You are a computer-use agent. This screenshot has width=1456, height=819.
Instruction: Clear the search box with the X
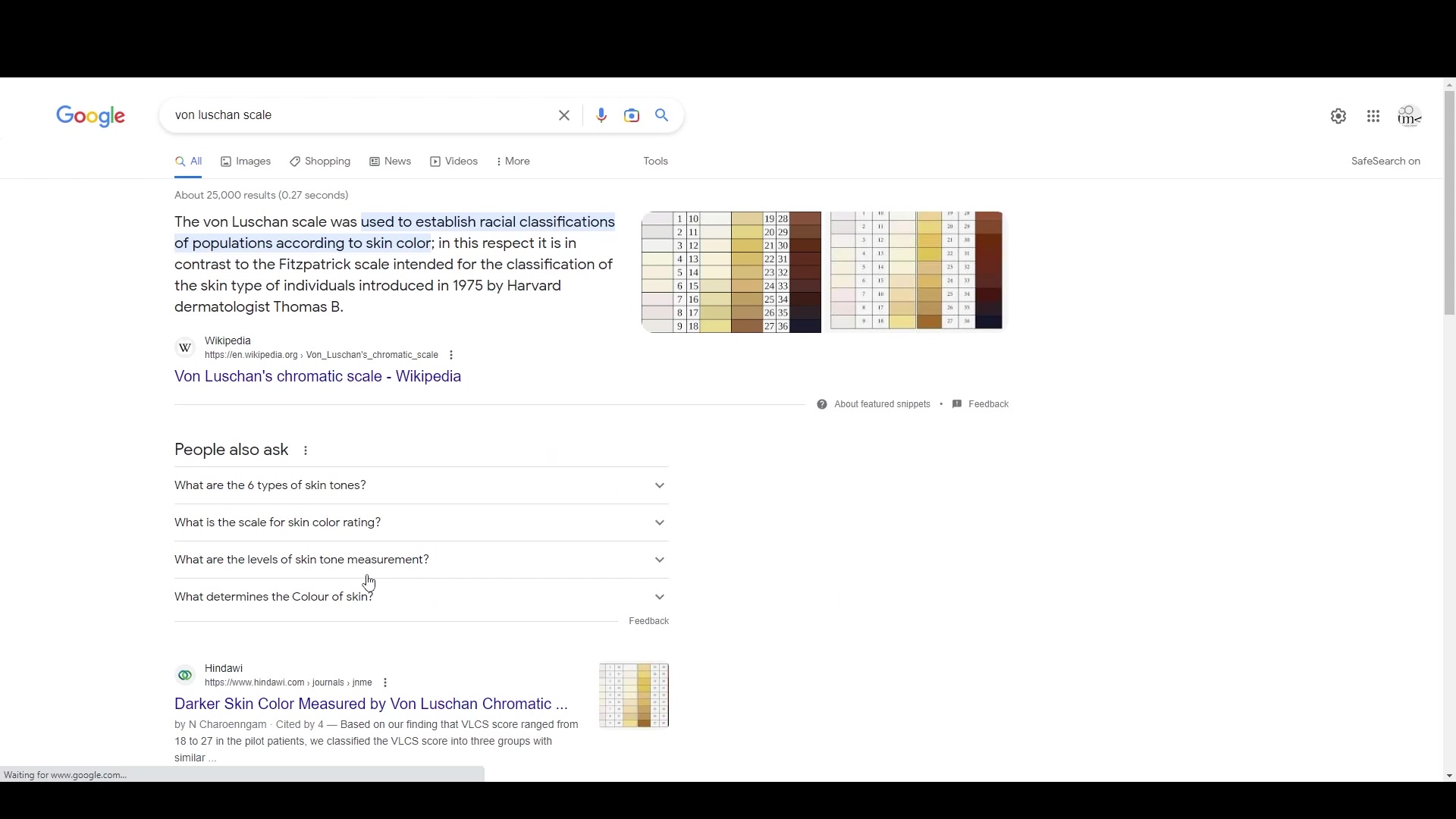point(564,115)
